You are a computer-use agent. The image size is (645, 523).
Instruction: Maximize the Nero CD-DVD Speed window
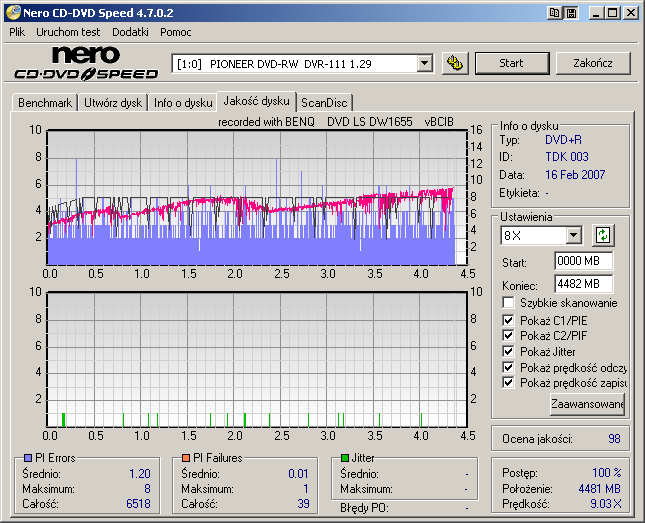click(x=613, y=13)
